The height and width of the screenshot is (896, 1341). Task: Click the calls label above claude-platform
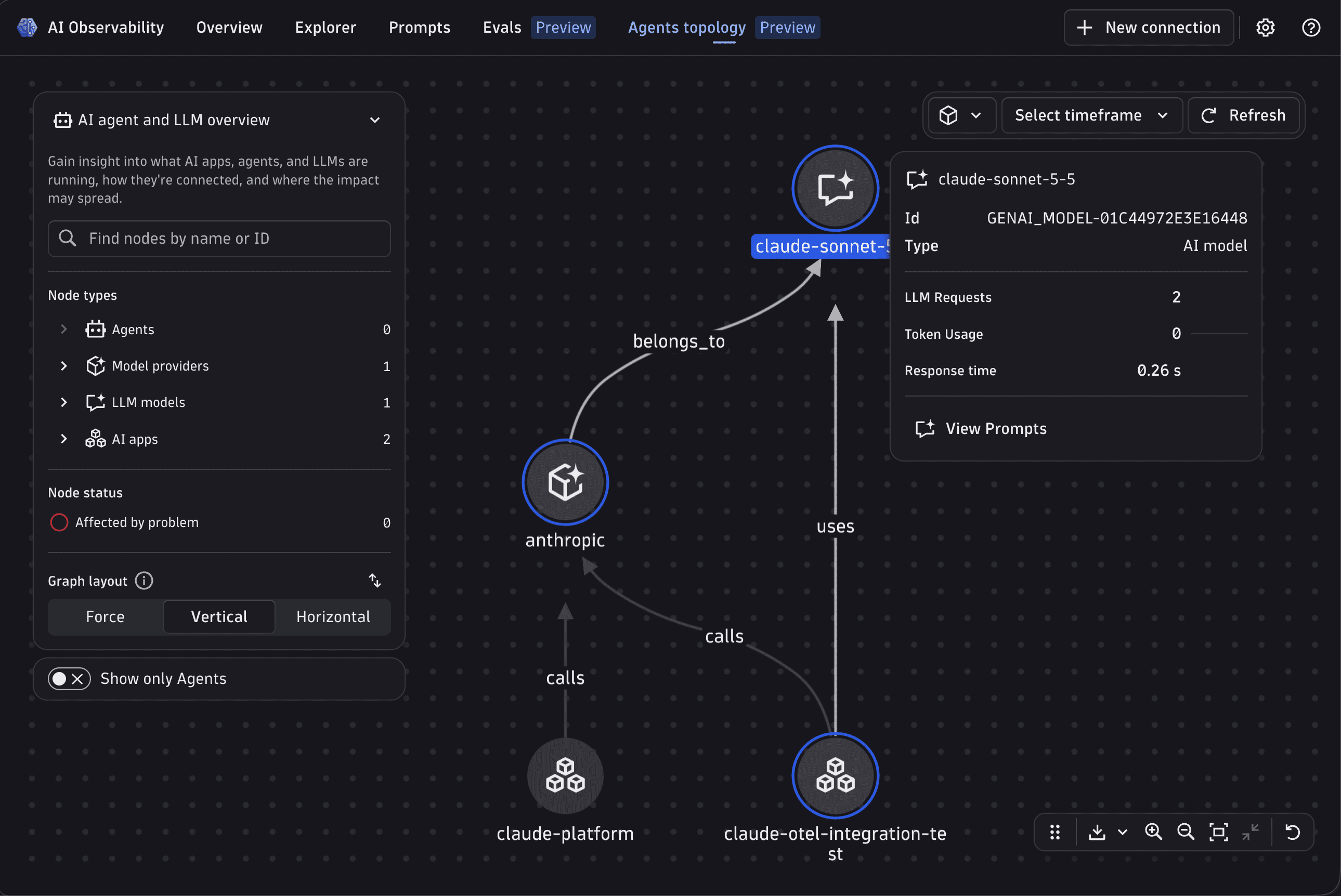565,678
